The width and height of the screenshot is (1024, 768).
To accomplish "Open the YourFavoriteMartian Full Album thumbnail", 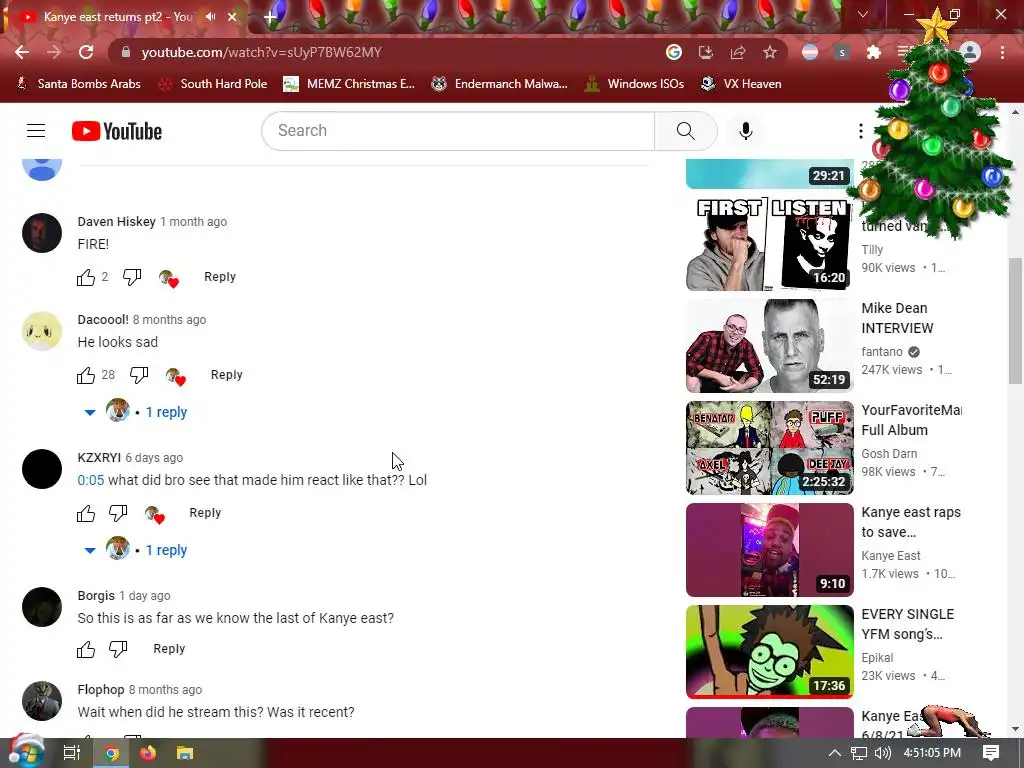I will click(x=769, y=447).
